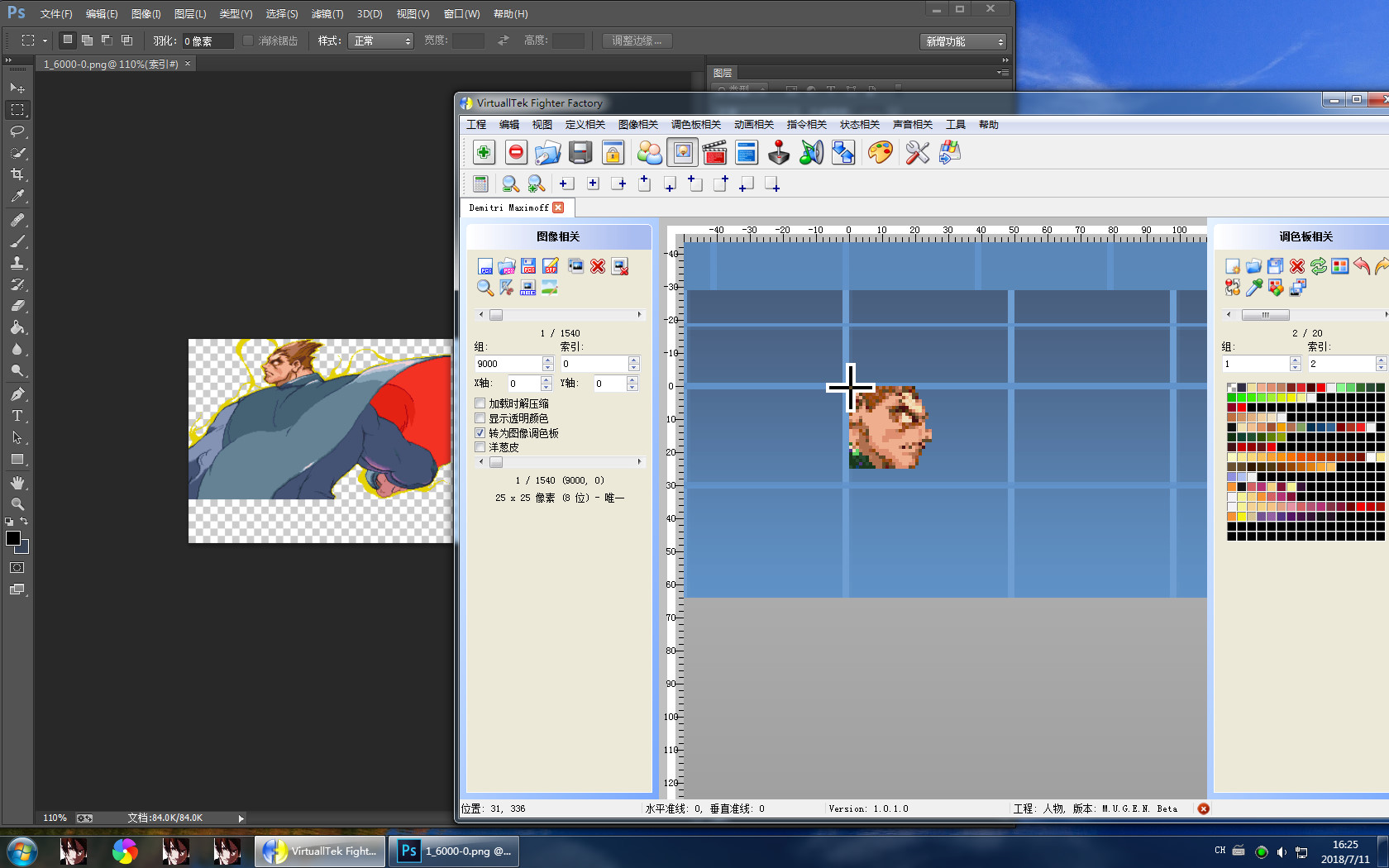The width and height of the screenshot is (1389, 868).
Task: Open the wrench and screwdriver tools icon
Action: (917, 152)
